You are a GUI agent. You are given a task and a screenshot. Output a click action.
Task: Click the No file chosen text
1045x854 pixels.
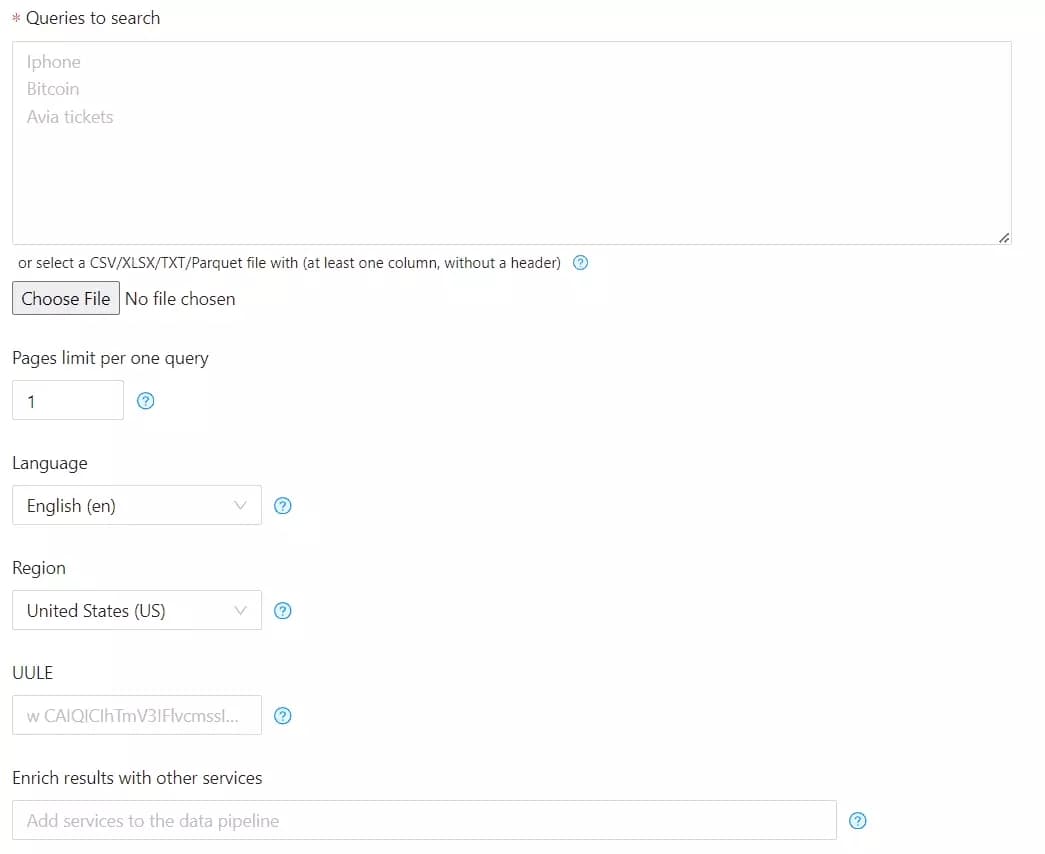point(181,298)
